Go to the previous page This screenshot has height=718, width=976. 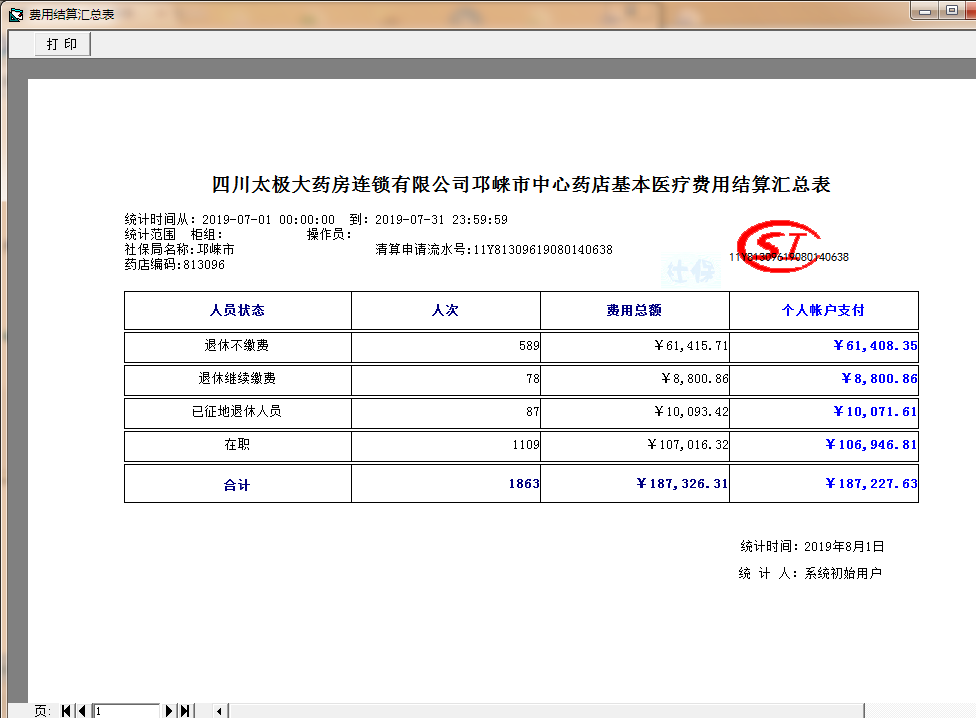(82, 711)
